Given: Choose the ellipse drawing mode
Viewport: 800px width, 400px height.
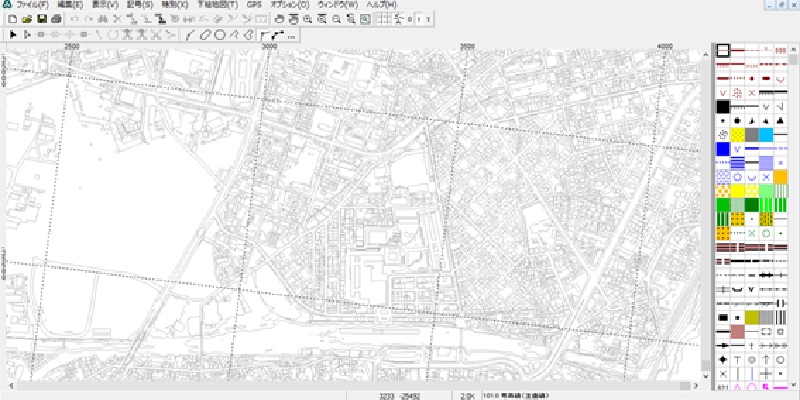Looking at the screenshot, I should 205,34.
